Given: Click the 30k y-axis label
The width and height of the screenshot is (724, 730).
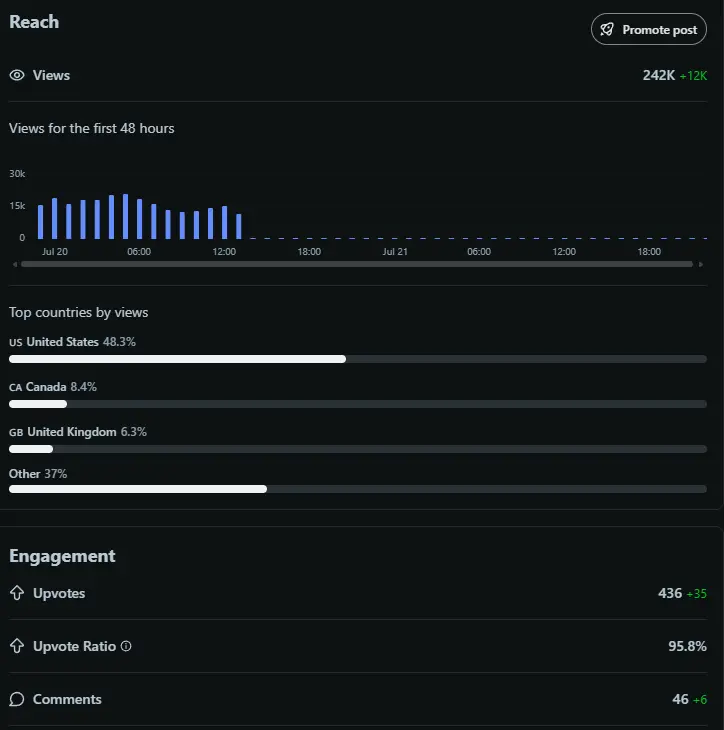Looking at the screenshot, I should click(17, 174).
